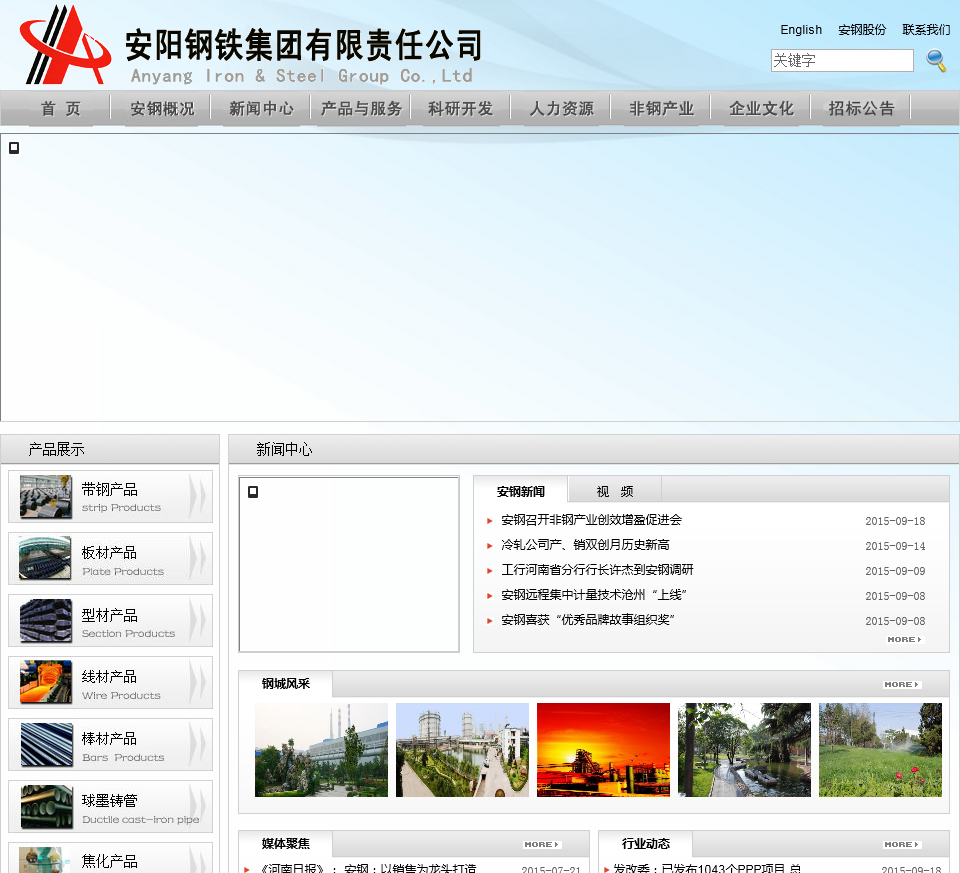960x873 pixels.
Task: Open 发改委 industry news article
Action: point(707,867)
